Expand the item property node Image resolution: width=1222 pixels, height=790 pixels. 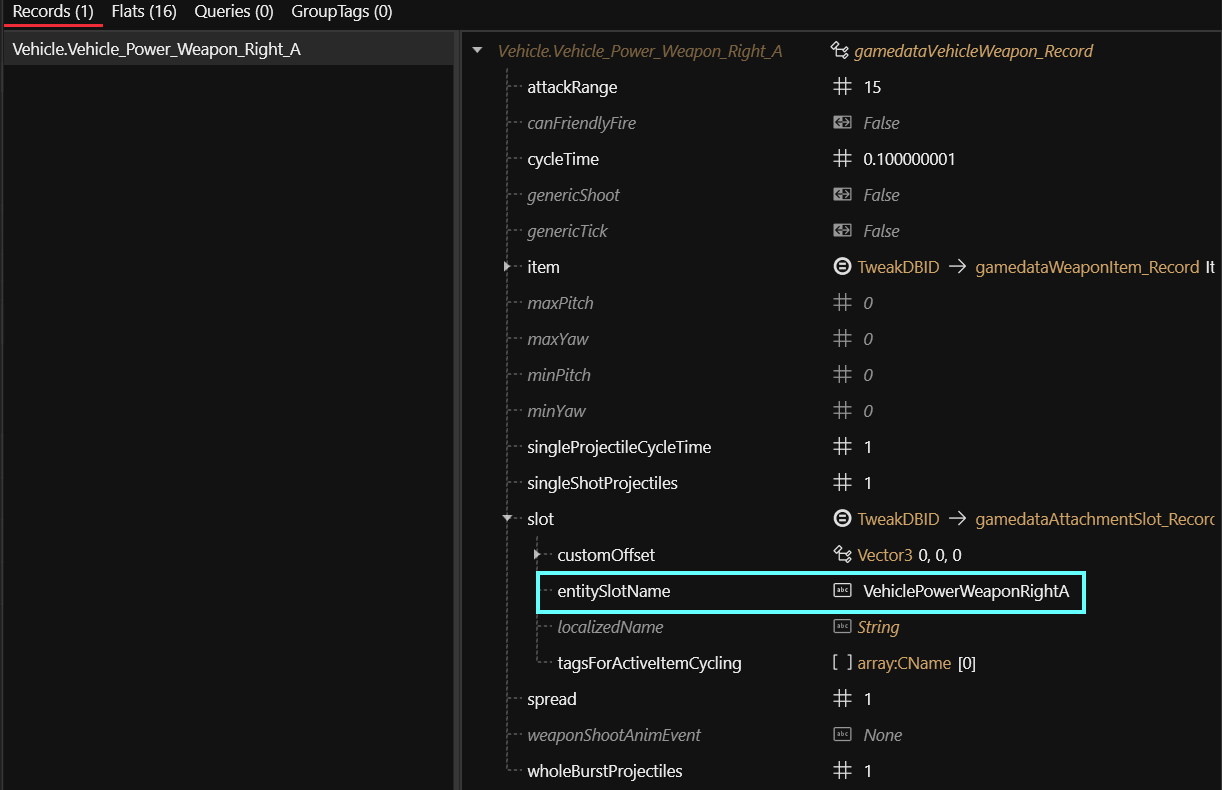[508, 267]
